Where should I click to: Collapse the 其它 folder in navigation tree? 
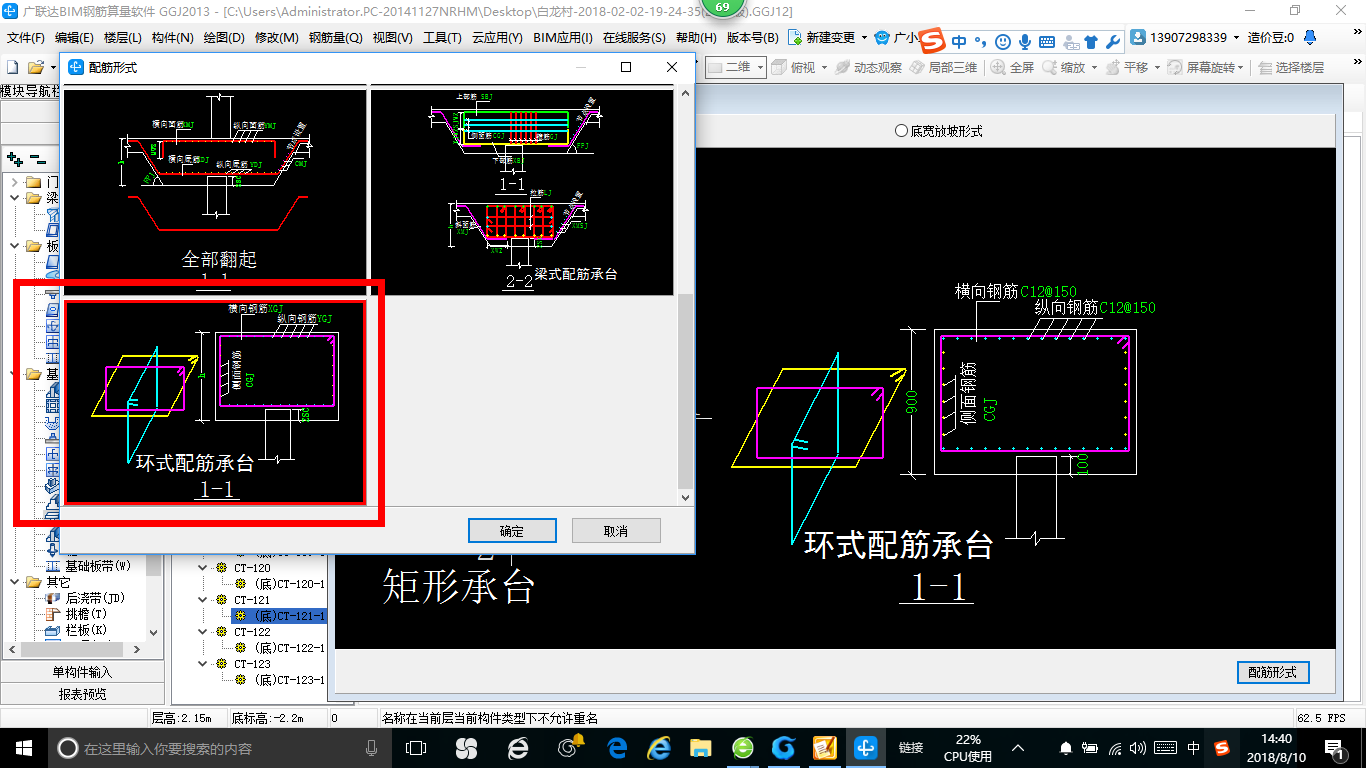15,582
